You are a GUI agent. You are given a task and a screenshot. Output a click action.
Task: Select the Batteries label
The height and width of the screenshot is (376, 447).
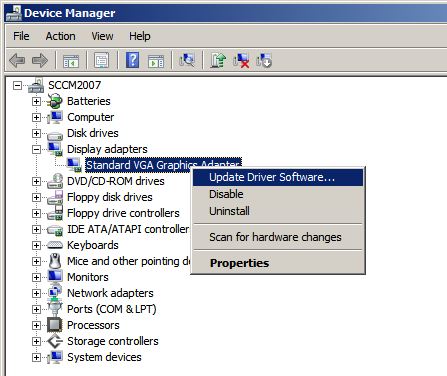click(x=89, y=101)
